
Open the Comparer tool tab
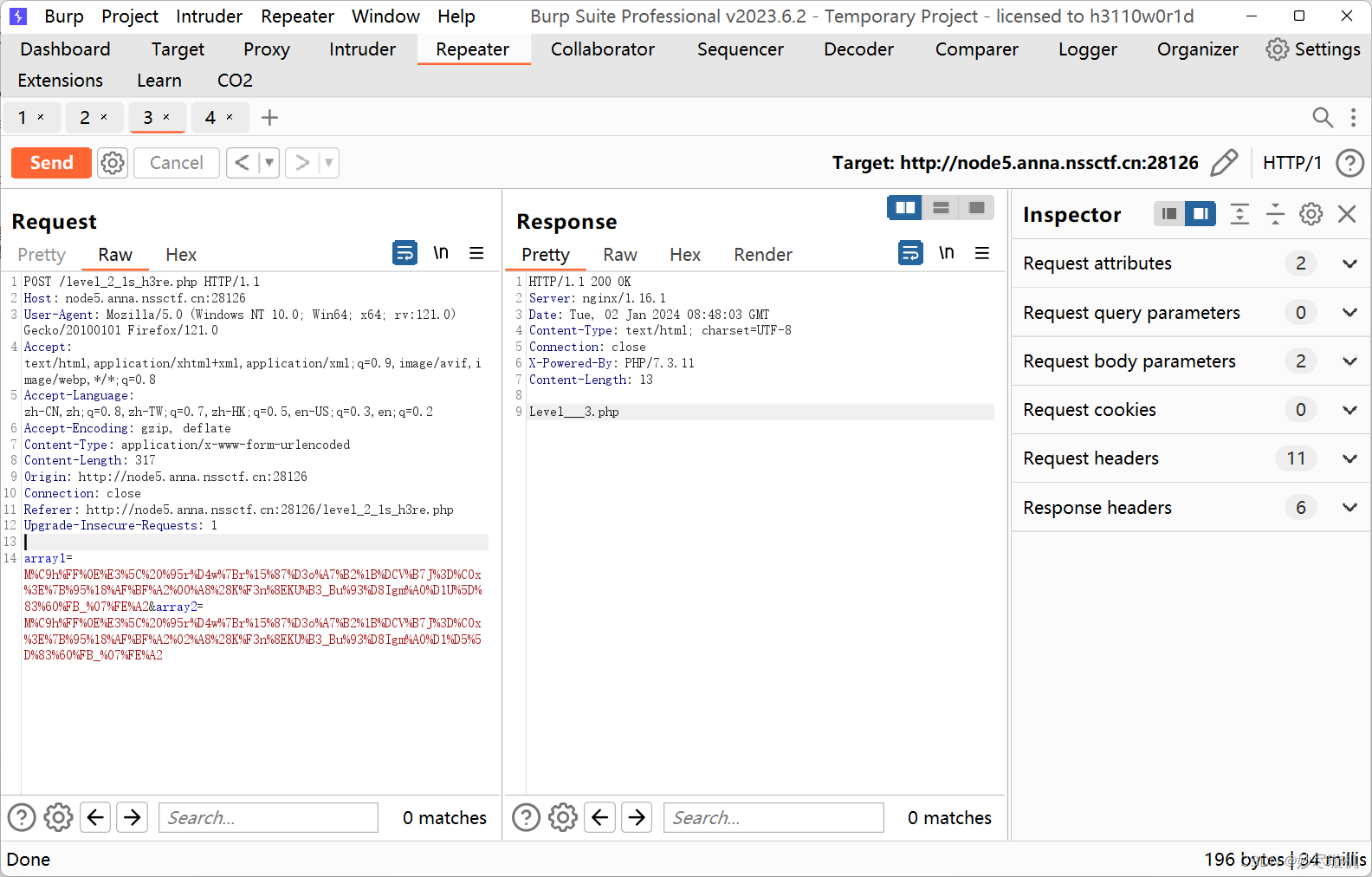976,49
